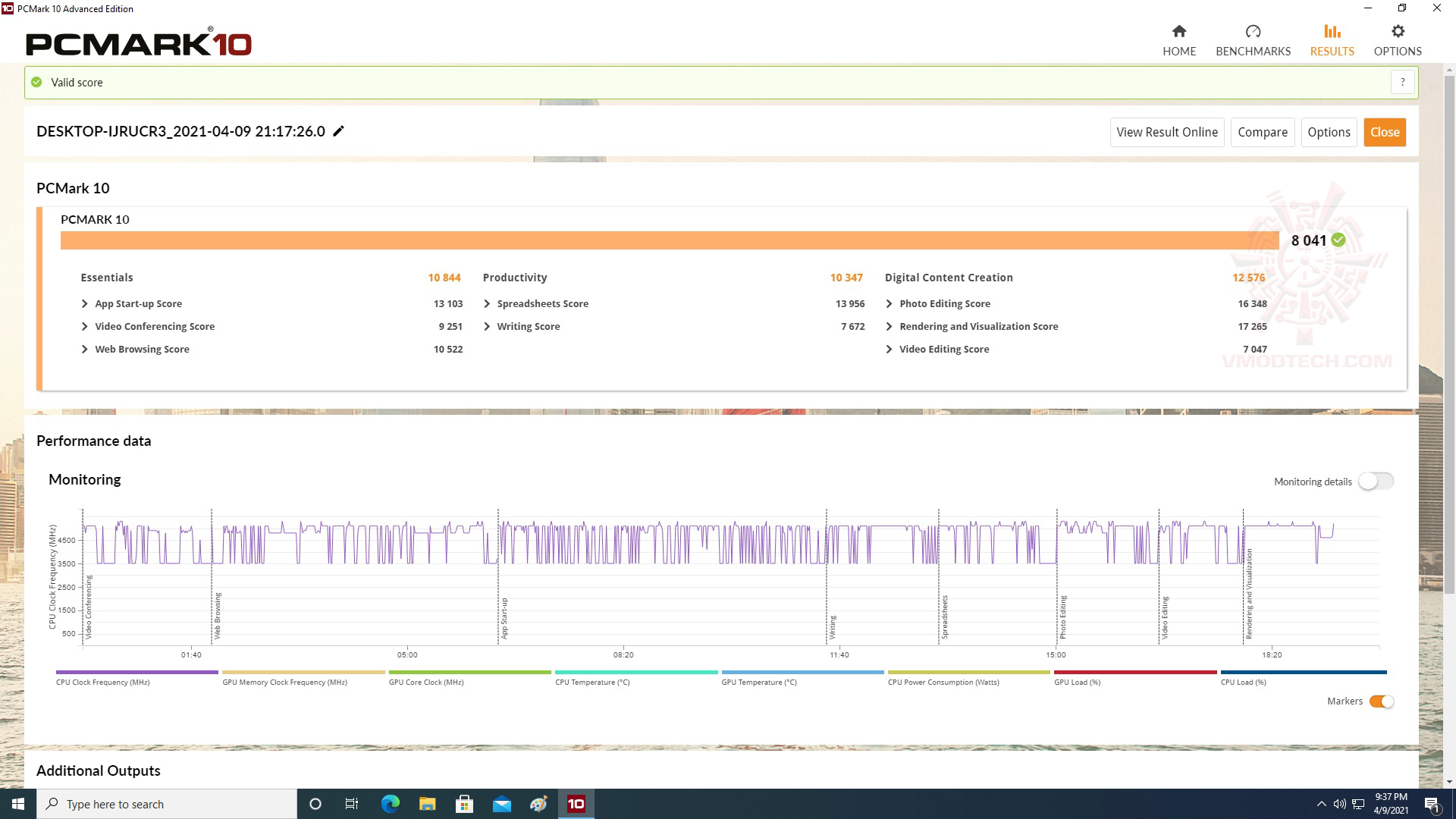Expand the App Start-up Score details
Screen dimensions: 1456x819
(x=84, y=303)
